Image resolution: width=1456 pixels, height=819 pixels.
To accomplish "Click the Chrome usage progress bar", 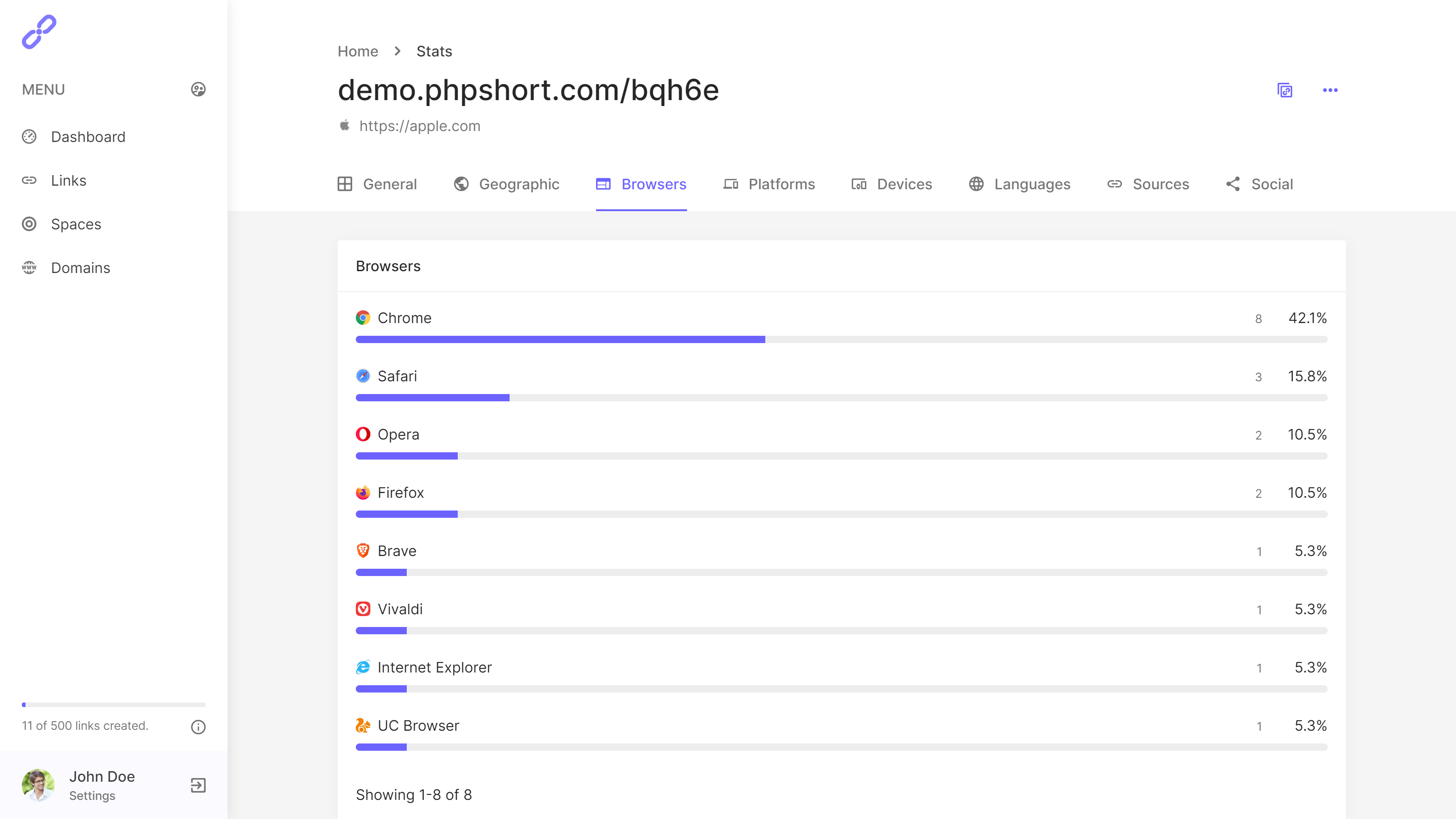I will (841, 340).
